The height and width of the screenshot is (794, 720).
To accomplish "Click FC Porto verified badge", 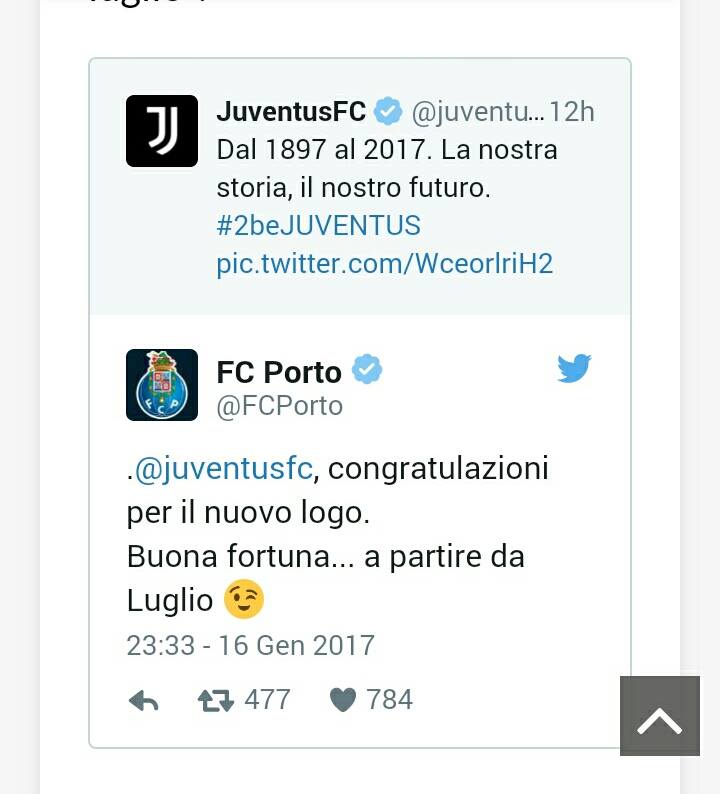I will (367, 369).
